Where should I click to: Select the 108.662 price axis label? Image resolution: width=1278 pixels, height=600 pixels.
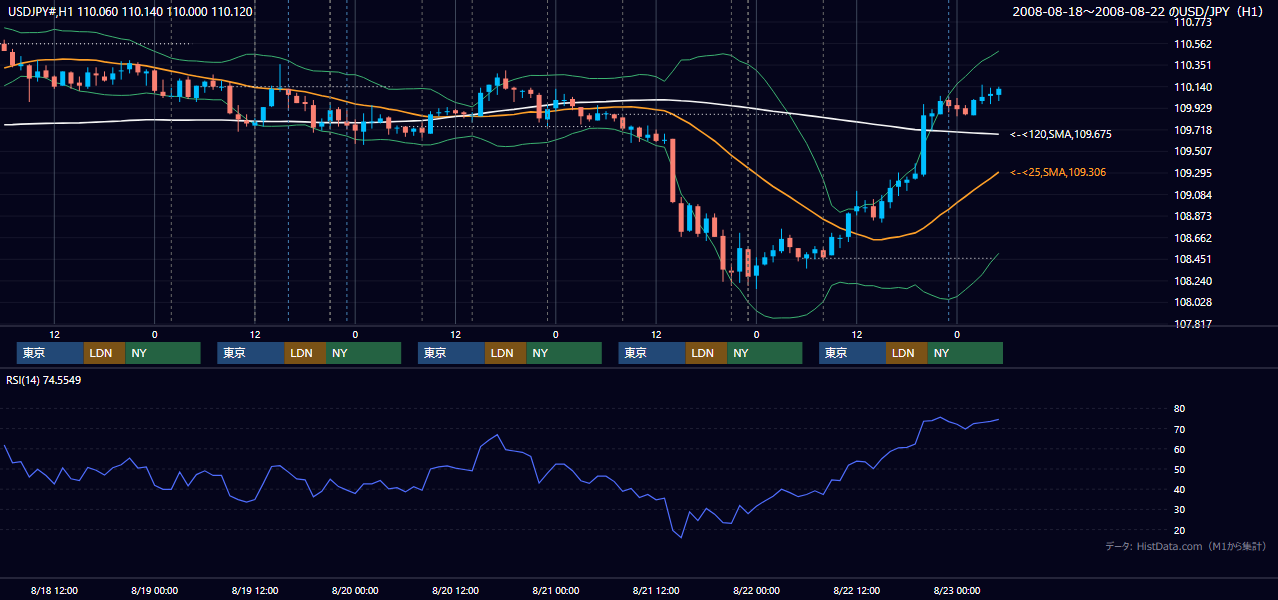click(1195, 238)
